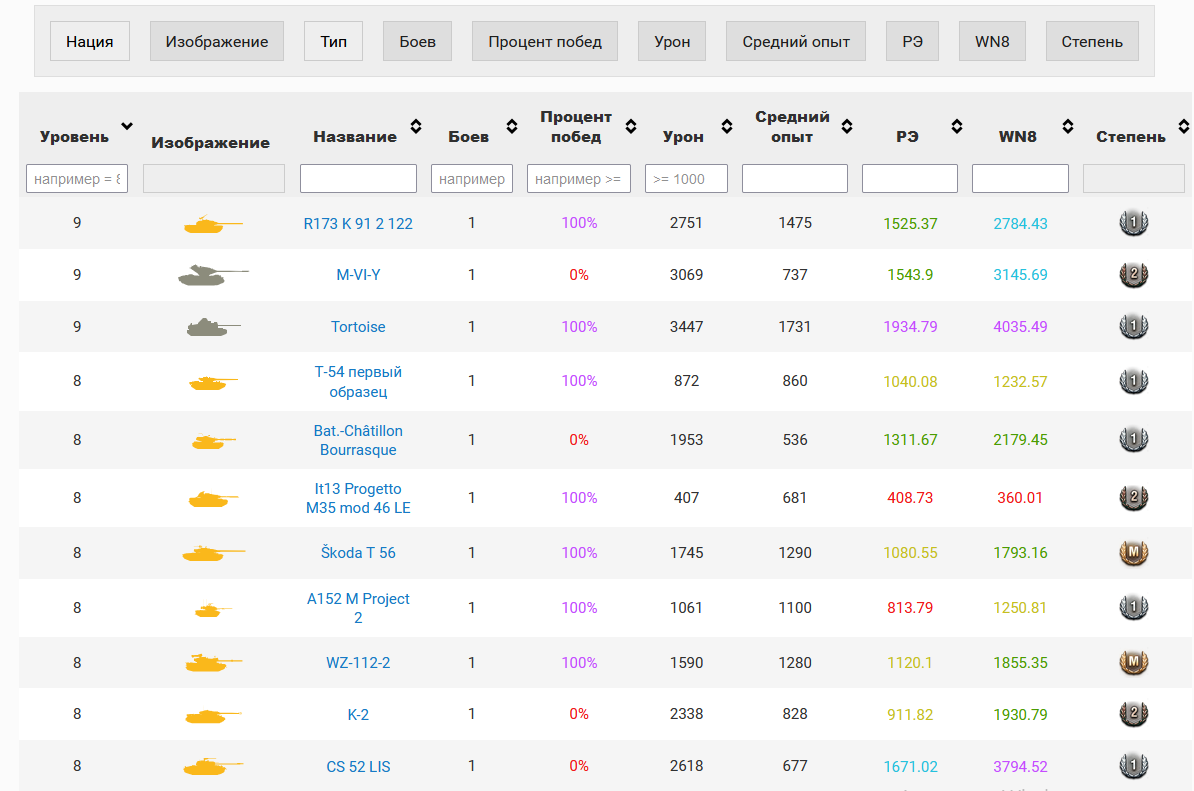Click the Название filter text box
Viewport: 1194px width, 791px height.
click(358, 179)
